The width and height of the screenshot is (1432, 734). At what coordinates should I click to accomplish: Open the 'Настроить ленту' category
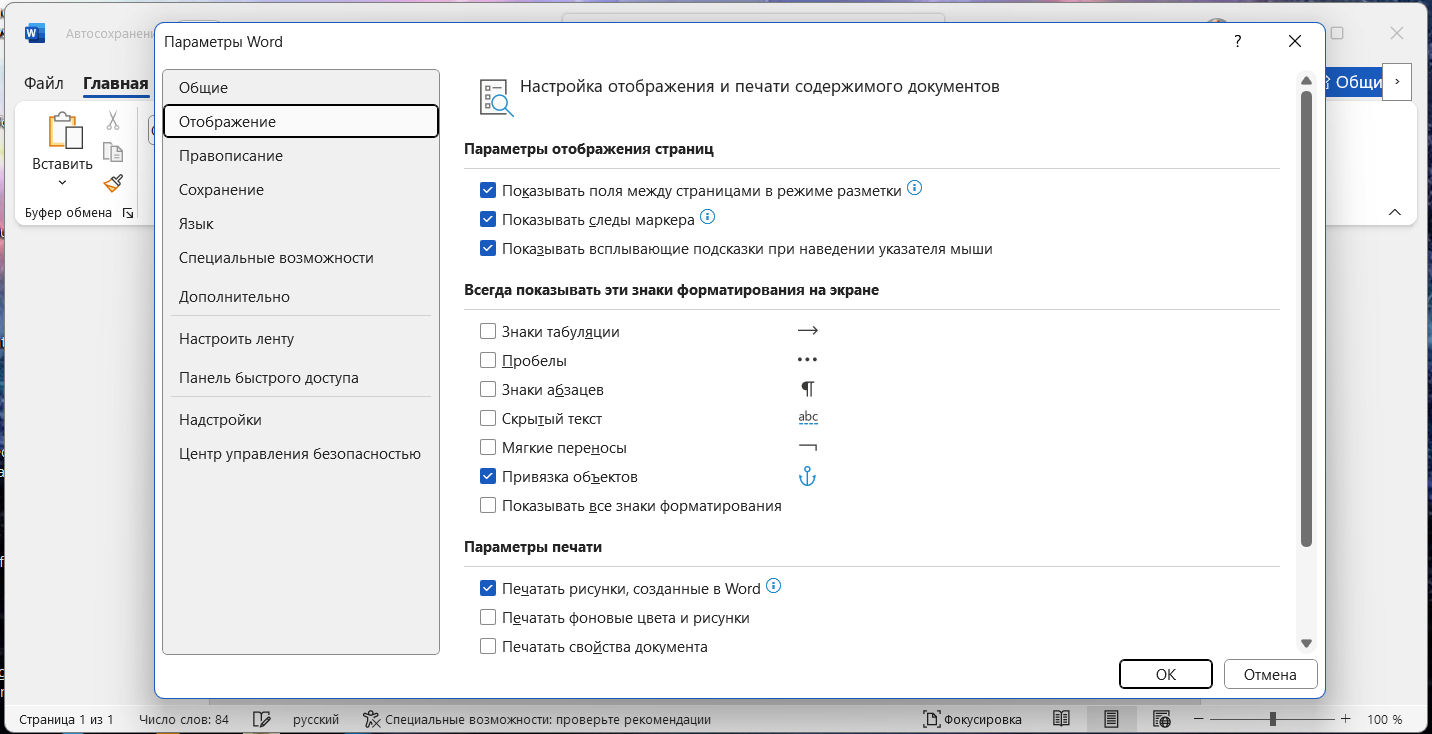[x=236, y=339]
